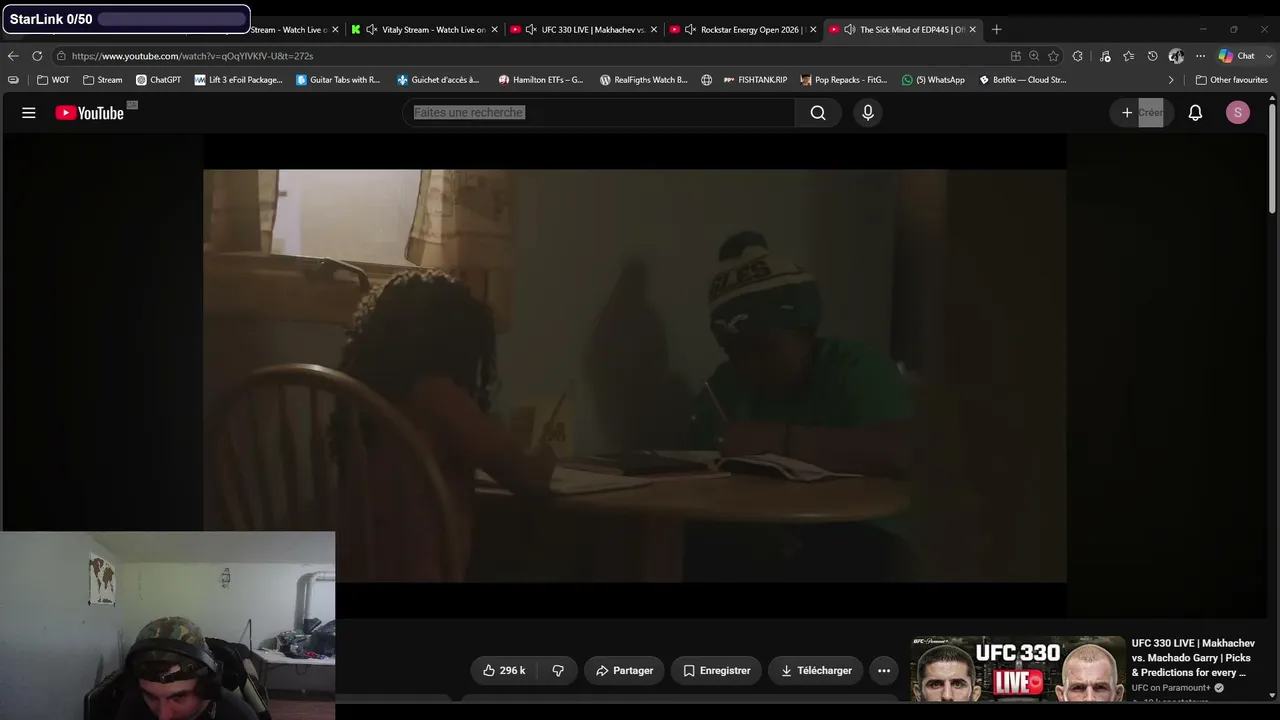Image resolution: width=1280 pixels, height=720 pixels.
Task: Open browser extensions puzzle icon
Action: point(1078,56)
